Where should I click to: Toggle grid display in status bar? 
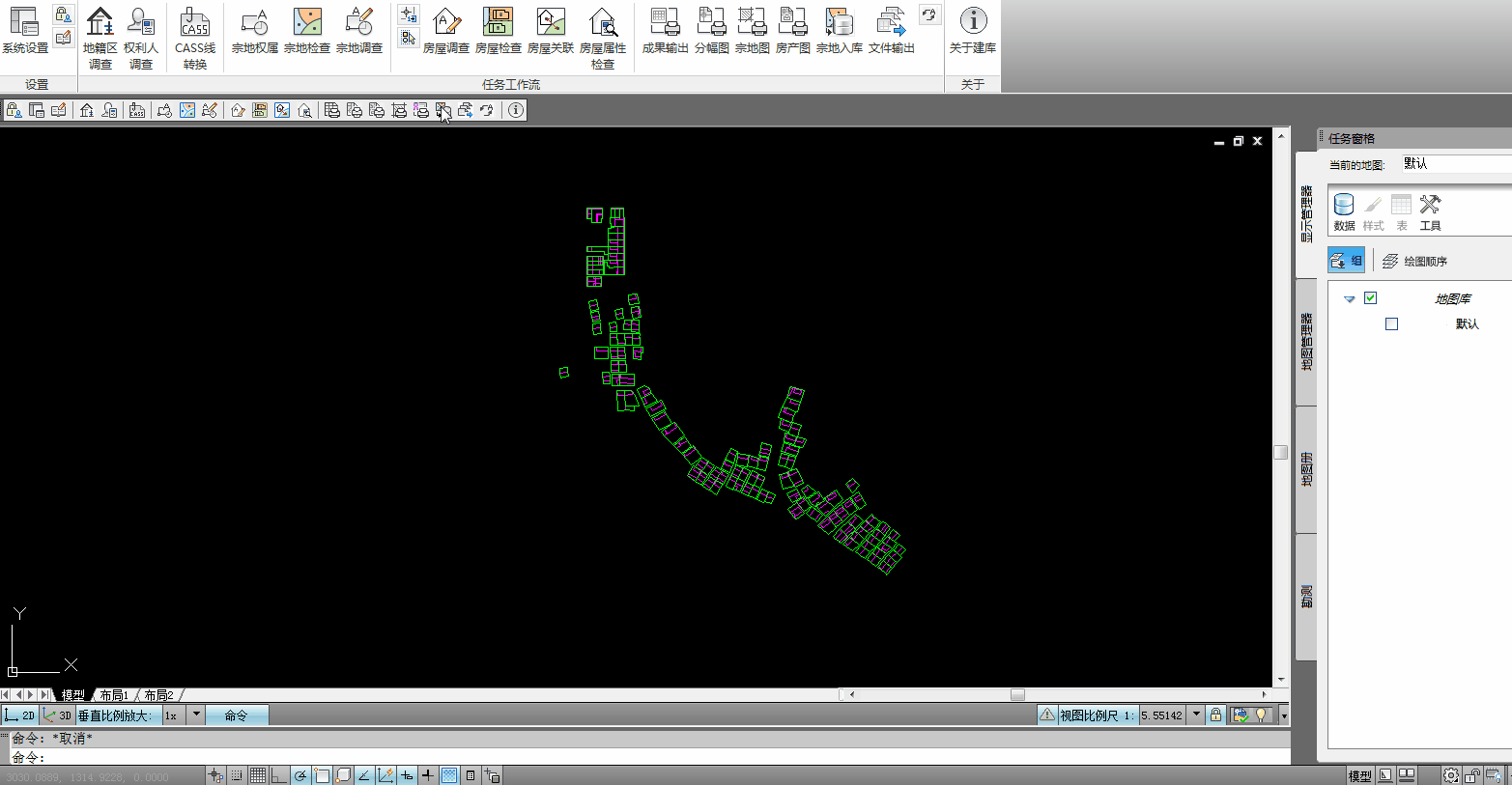(x=258, y=775)
